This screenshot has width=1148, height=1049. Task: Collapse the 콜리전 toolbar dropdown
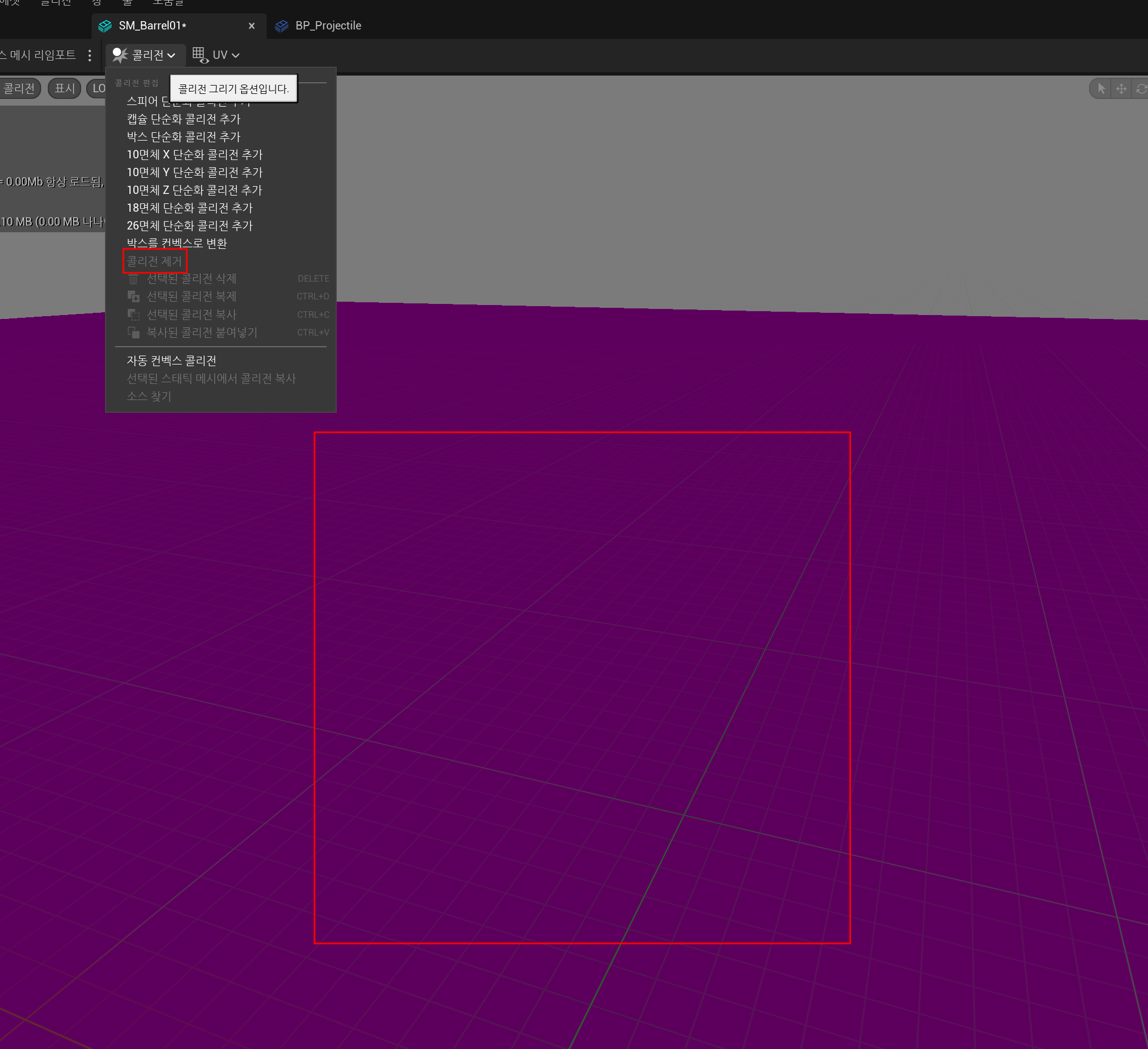144,54
